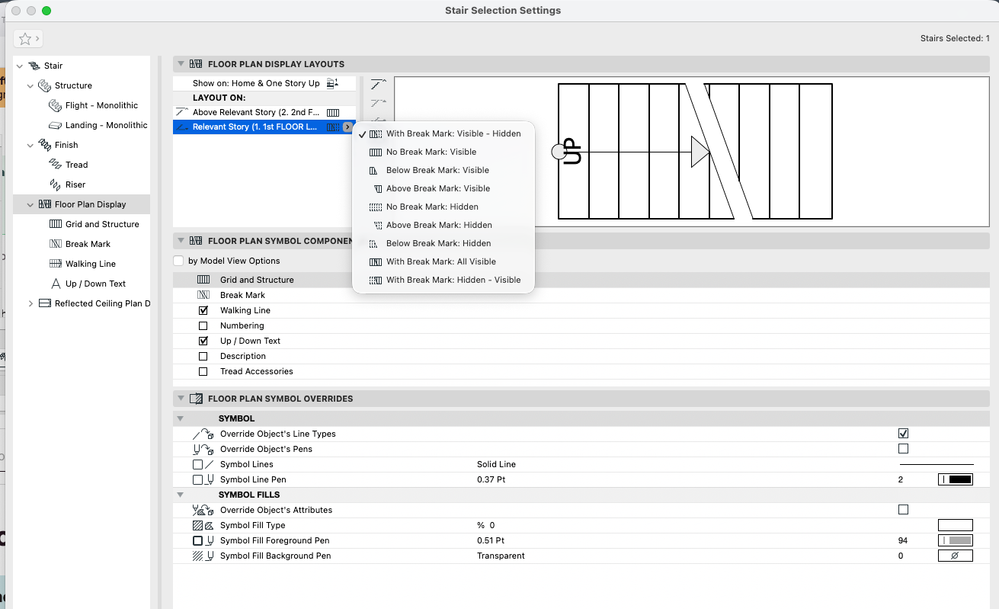
Task: Choose With Break Mark: All Visible
Action: click(x=443, y=262)
